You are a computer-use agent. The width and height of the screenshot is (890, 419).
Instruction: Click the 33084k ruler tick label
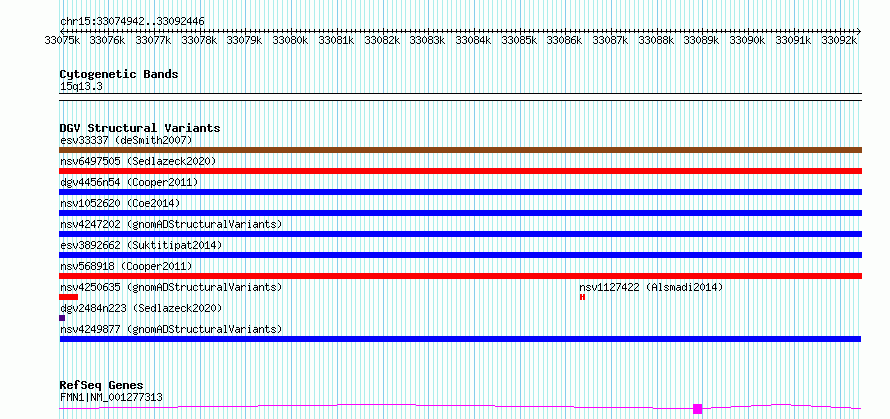(474, 40)
